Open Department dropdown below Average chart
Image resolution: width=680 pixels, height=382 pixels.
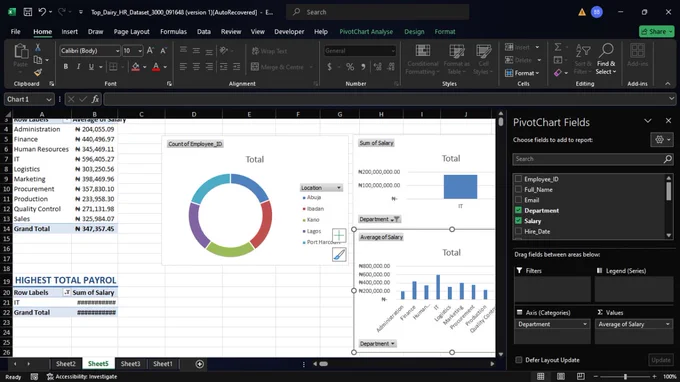(377, 343)
